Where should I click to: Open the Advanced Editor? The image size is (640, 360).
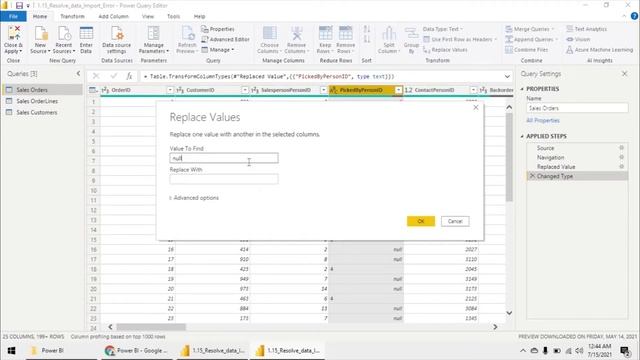pyautogui.click(x=225, y=39)
